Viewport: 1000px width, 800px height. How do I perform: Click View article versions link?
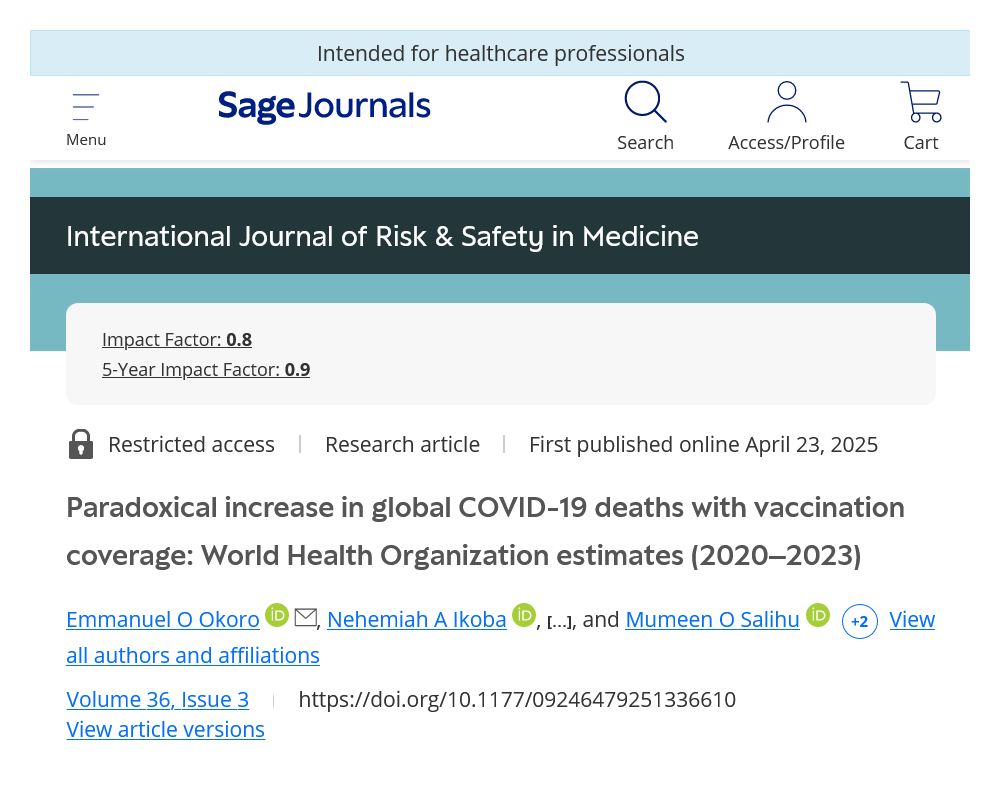[165, 729]
